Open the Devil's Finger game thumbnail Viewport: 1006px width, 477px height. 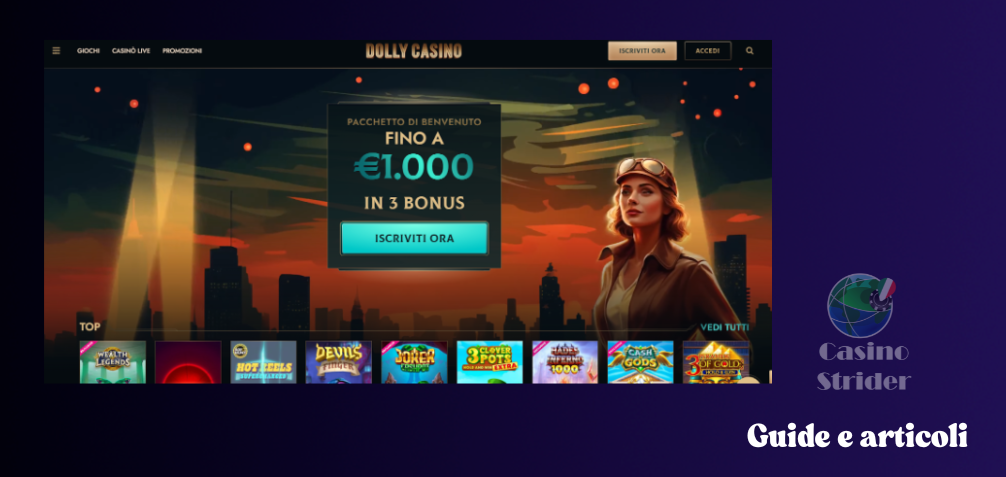[339, 362]
